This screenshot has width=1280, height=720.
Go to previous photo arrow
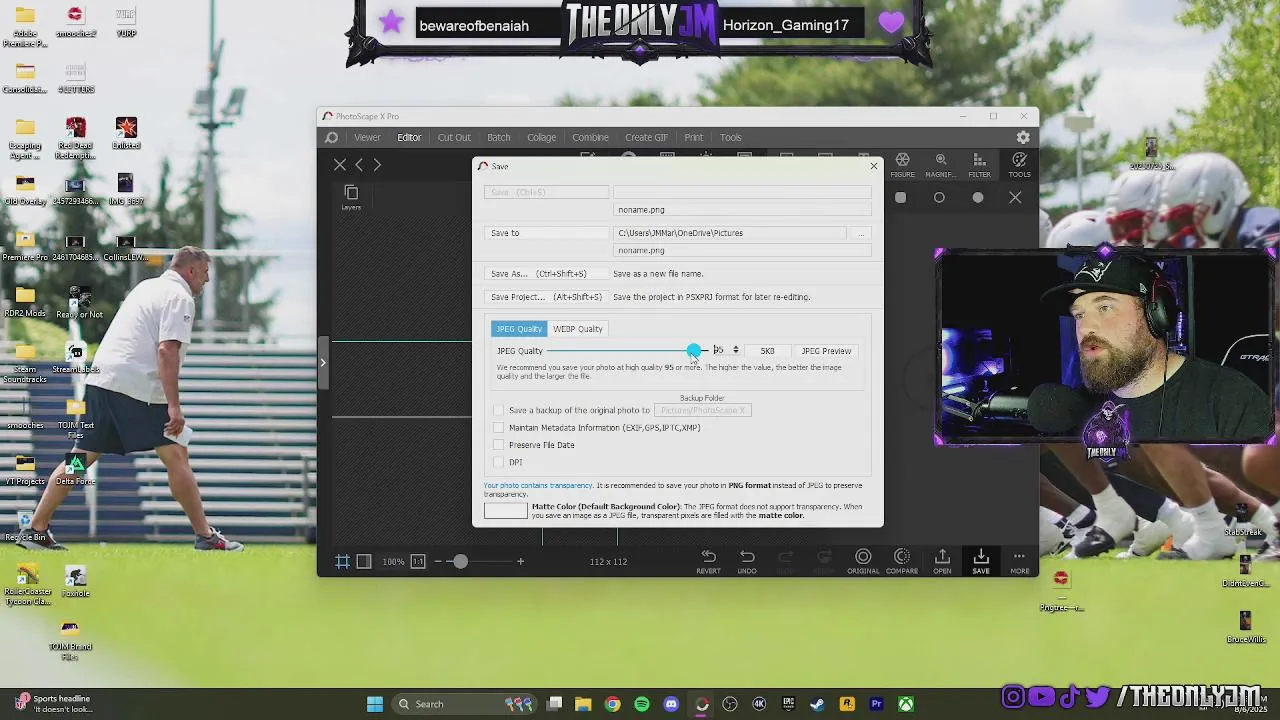pos(359,165)
